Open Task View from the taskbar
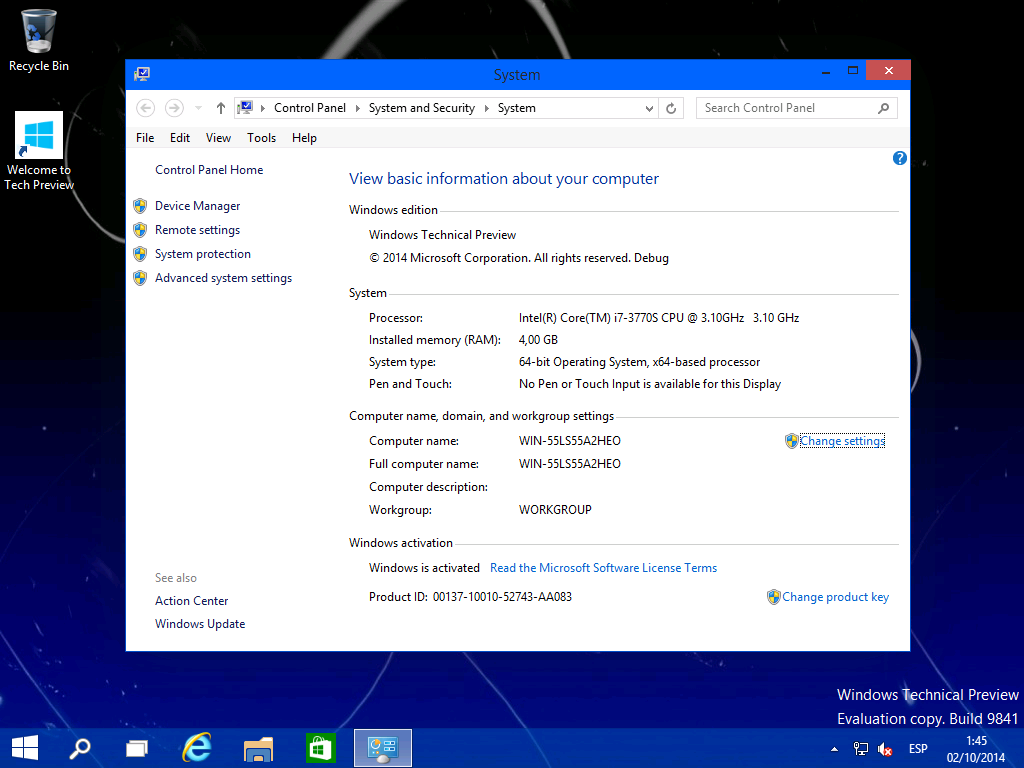 [x=136, y=747]
